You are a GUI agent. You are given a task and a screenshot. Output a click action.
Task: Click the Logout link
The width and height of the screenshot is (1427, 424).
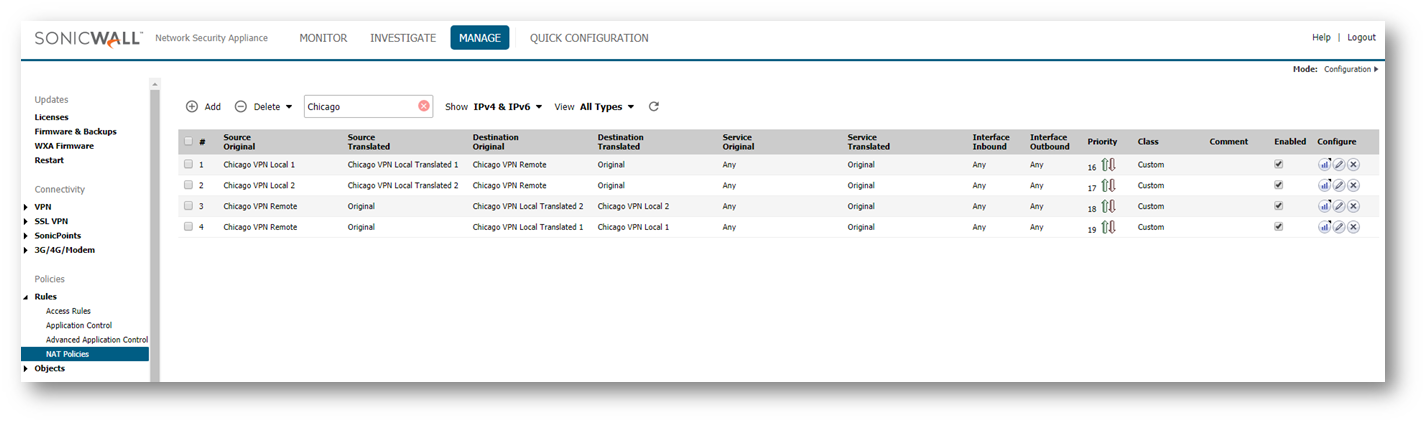pos(1361,37)
